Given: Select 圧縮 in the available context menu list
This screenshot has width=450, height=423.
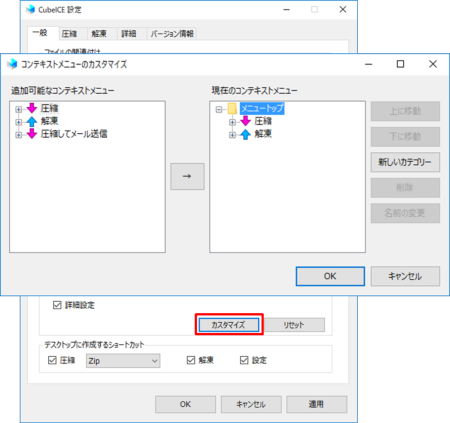Looking at the screenshot, I should 50,108.
